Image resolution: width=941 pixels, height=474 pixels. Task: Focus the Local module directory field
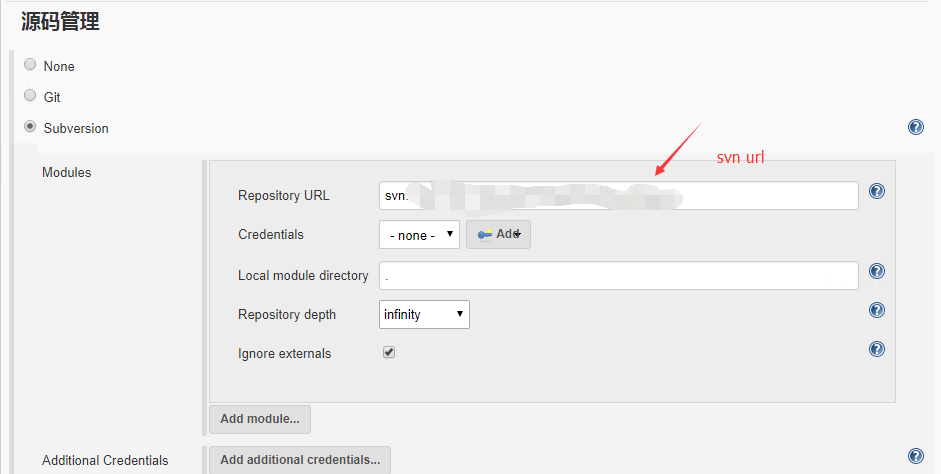pyautogui.click(x=619, y=275)
